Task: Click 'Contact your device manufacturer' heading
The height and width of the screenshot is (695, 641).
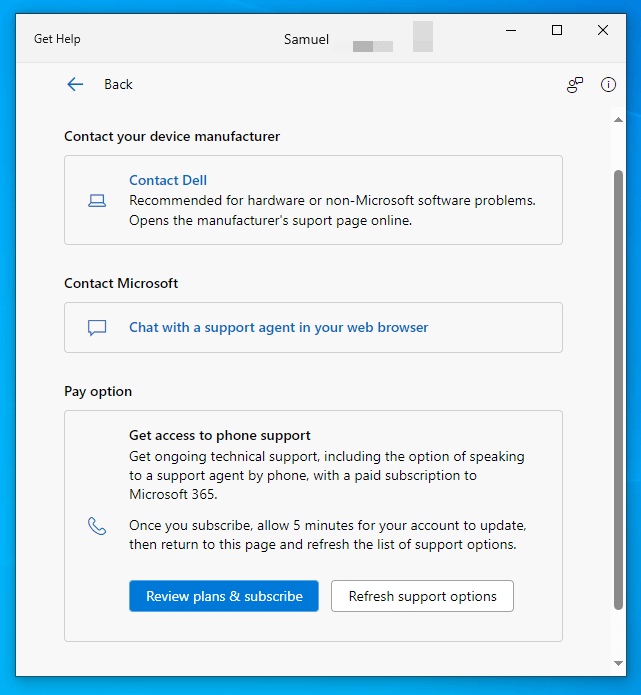Action: point(172,137)
